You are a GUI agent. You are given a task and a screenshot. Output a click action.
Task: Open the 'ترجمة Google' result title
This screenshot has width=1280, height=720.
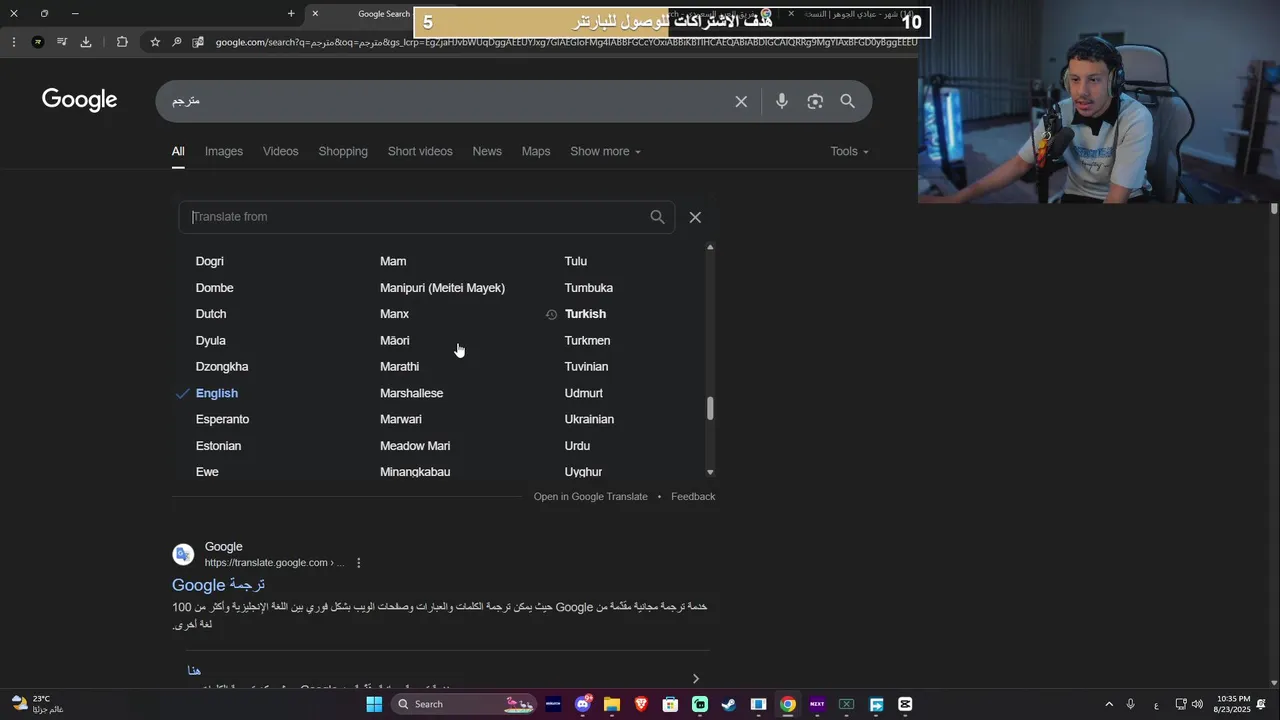pos(218,585)
